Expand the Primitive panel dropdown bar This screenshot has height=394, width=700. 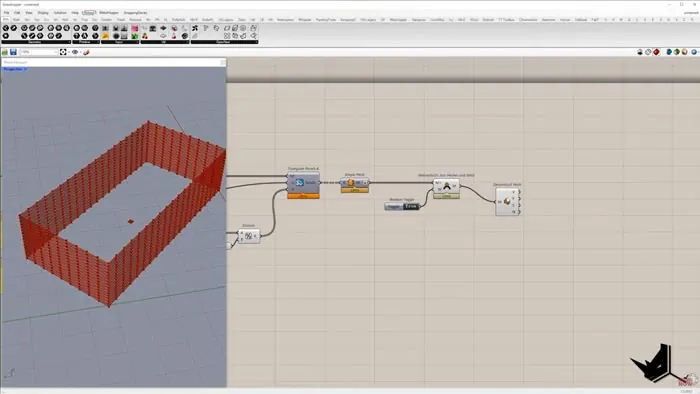[x=86, y=42]
